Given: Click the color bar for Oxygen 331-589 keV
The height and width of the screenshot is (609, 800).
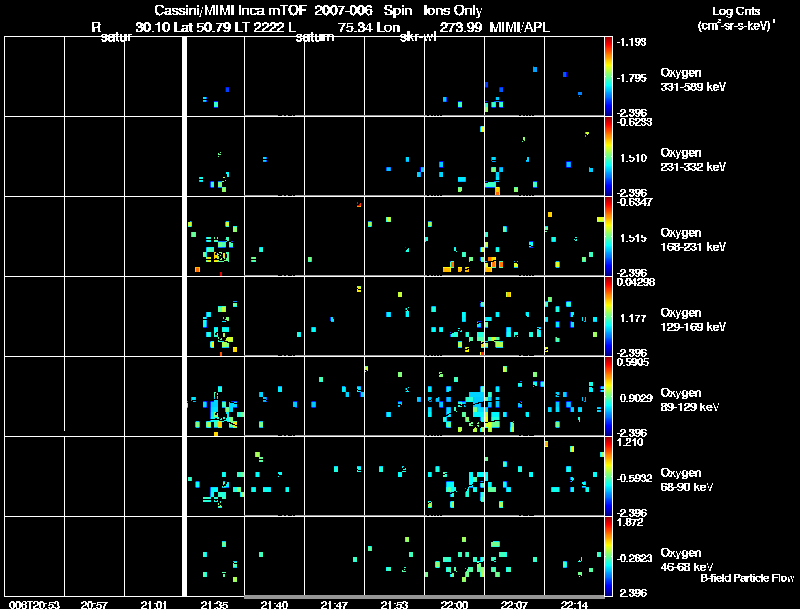Looking at the screenshot, I should pyautogui.click(x=608, y=77).
